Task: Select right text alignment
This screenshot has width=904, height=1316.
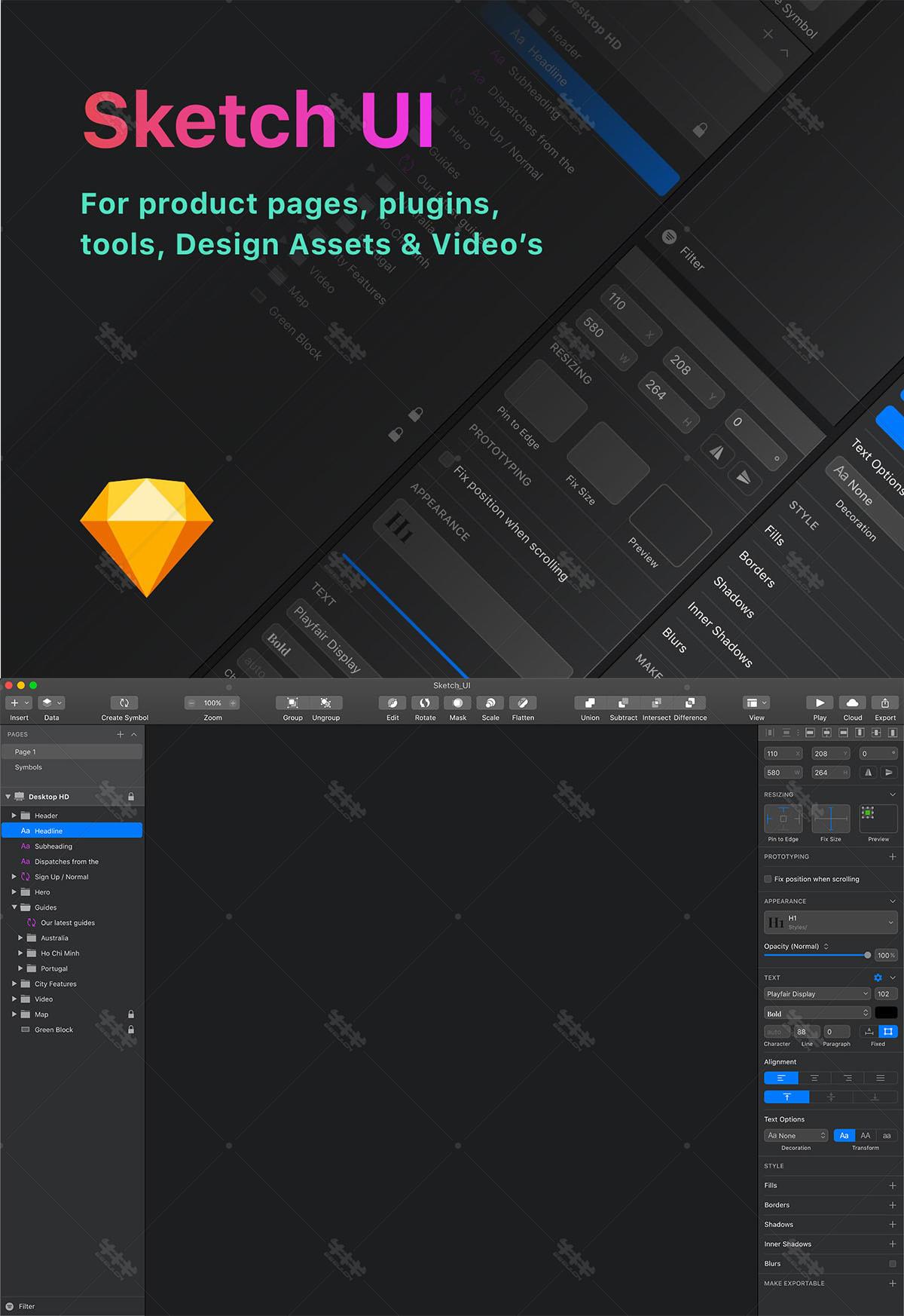Action: click(847, 1078)
